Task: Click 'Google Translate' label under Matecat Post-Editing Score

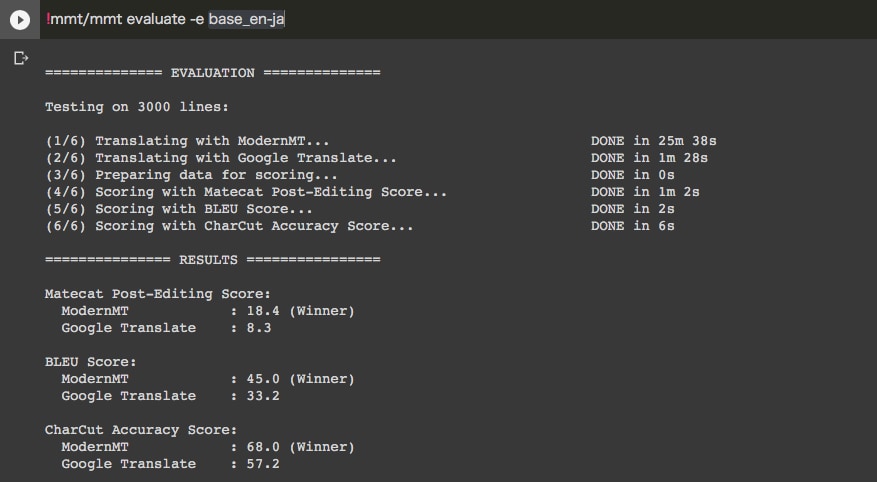Action: coord(129,328)
